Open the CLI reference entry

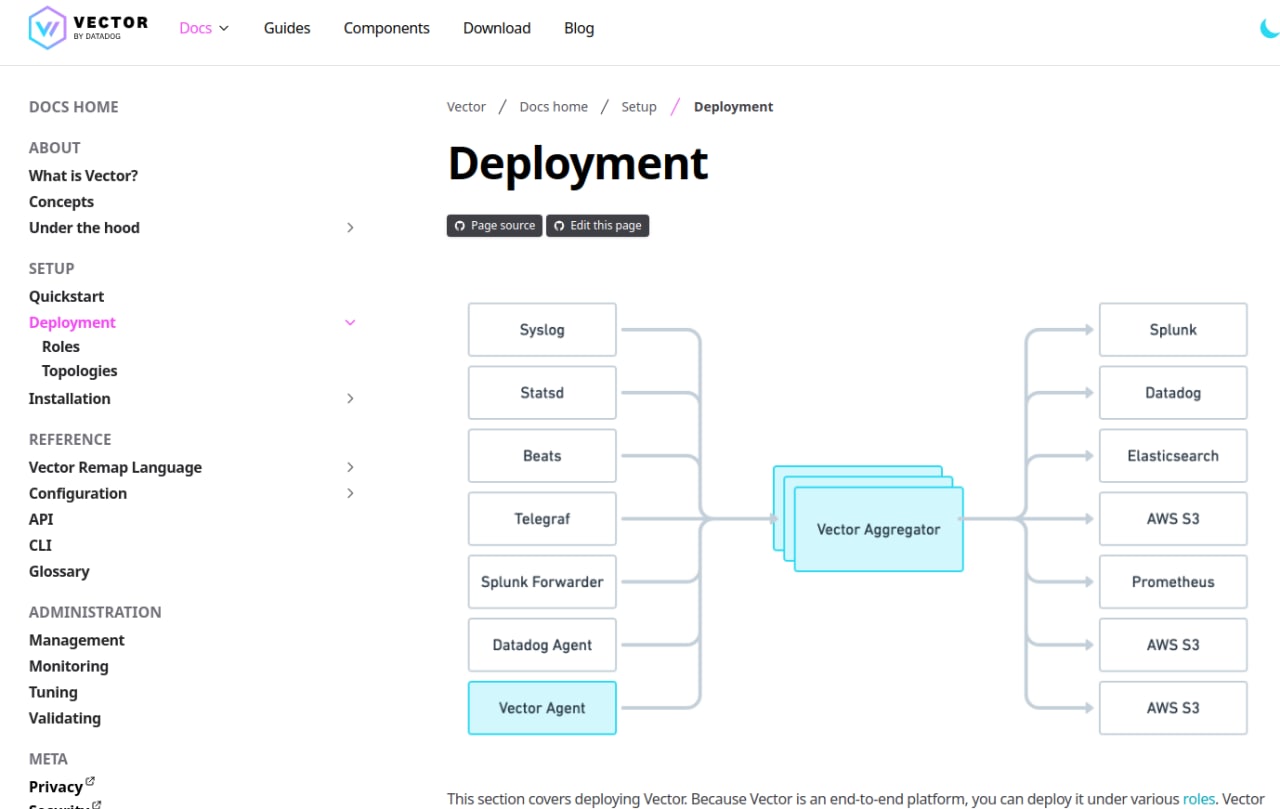point(40,546)
